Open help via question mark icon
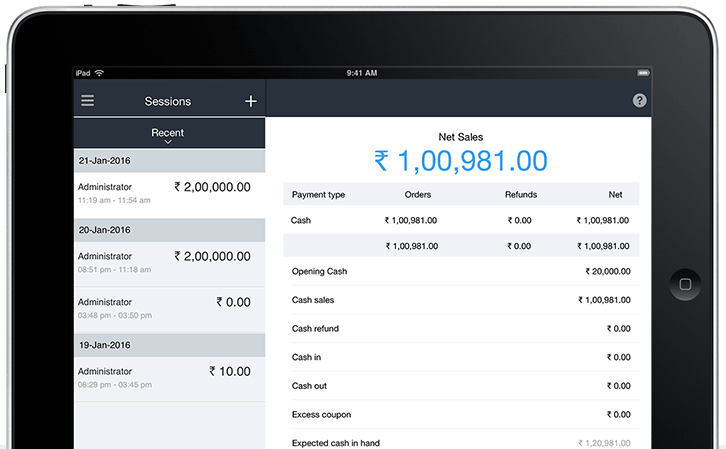This screenshot has width=726, height=449. [639, 101]
